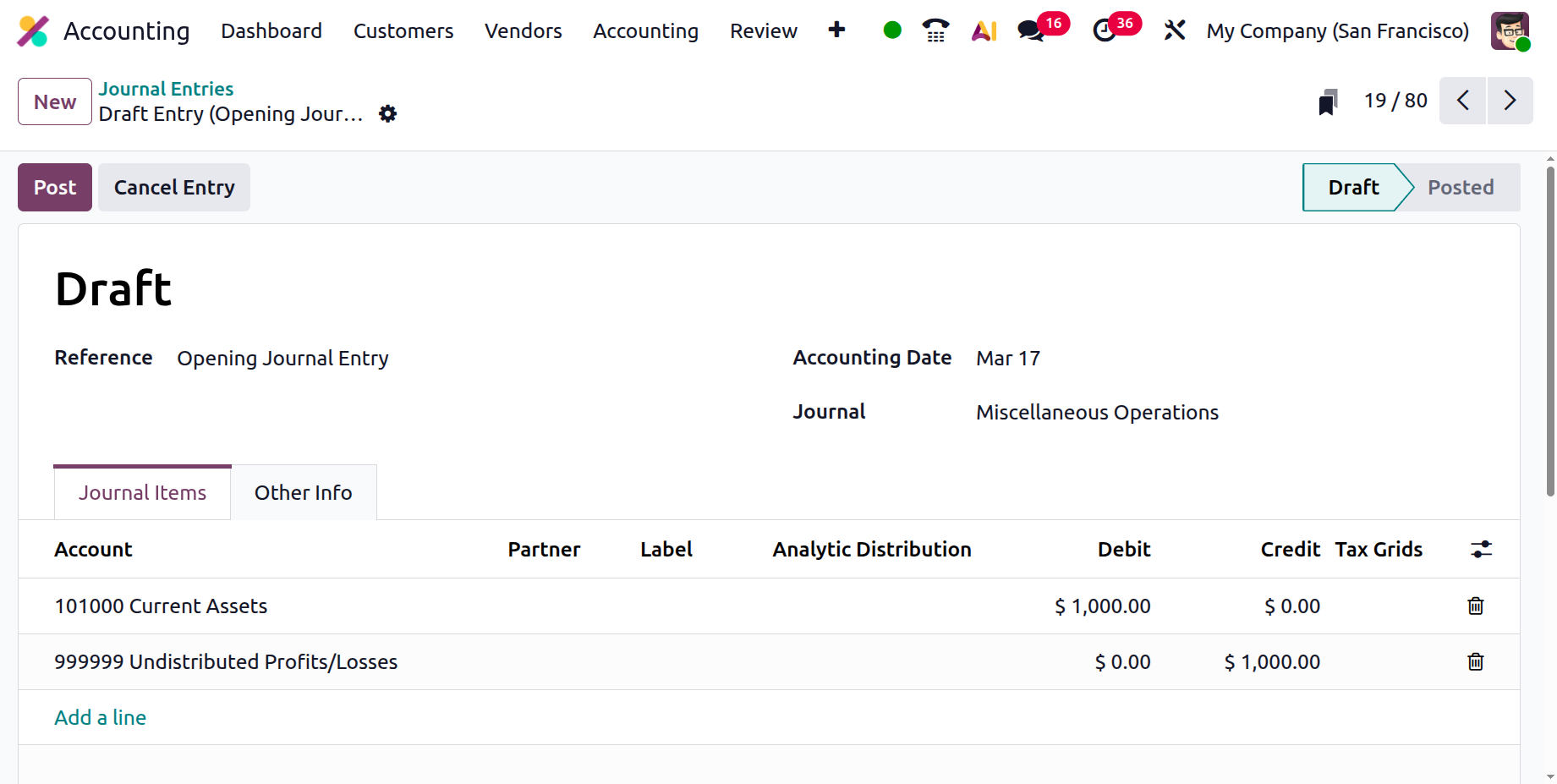
Task: Switch to the Other Info tab
Action: tap(304, 492)
